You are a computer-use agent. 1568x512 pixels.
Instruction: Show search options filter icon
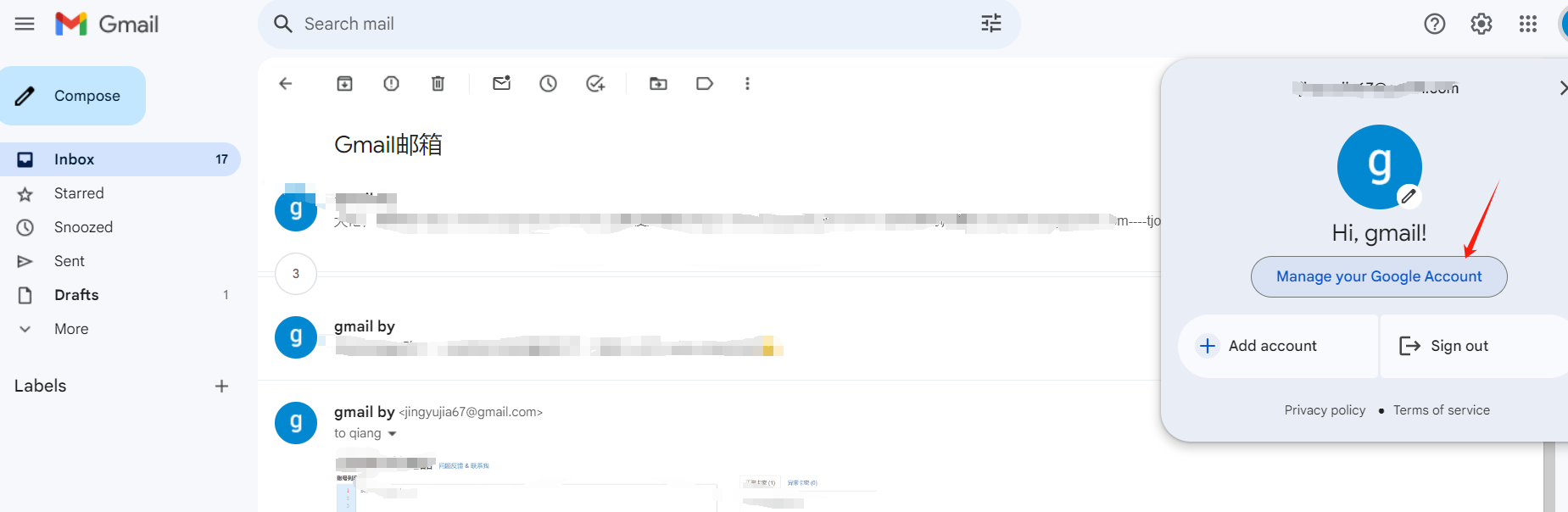[x=991, y=24]
